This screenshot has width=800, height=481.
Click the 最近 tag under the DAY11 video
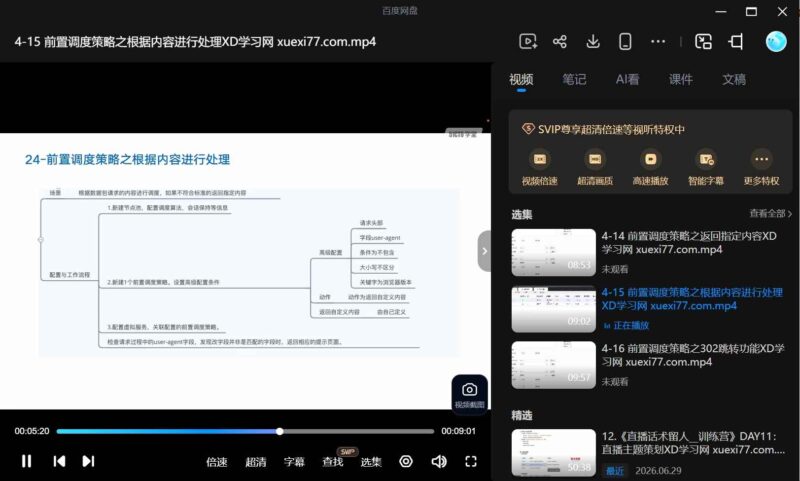(x=615, y=470)
